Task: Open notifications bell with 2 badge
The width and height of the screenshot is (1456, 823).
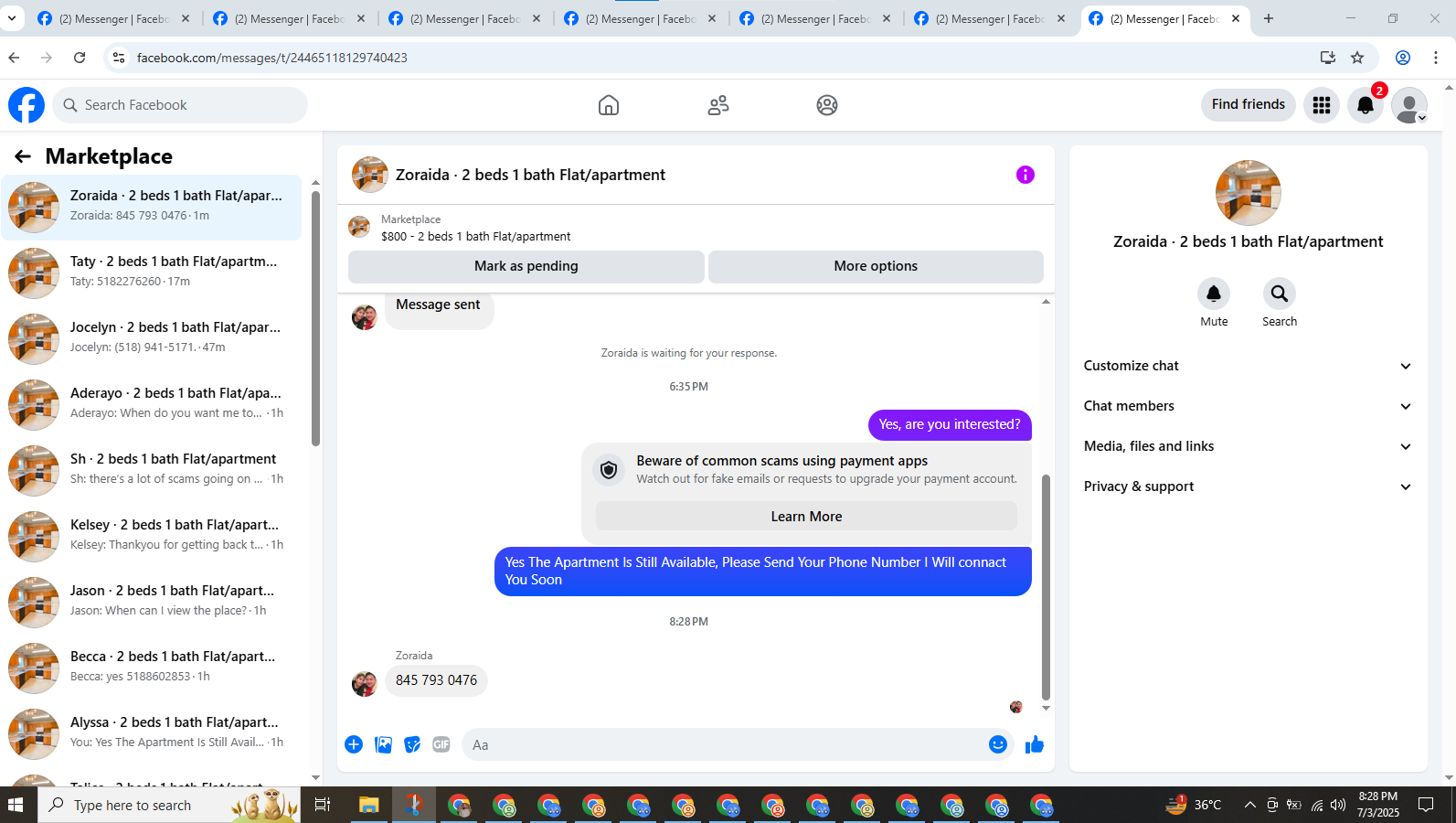Action: [x=1366, y=105]
